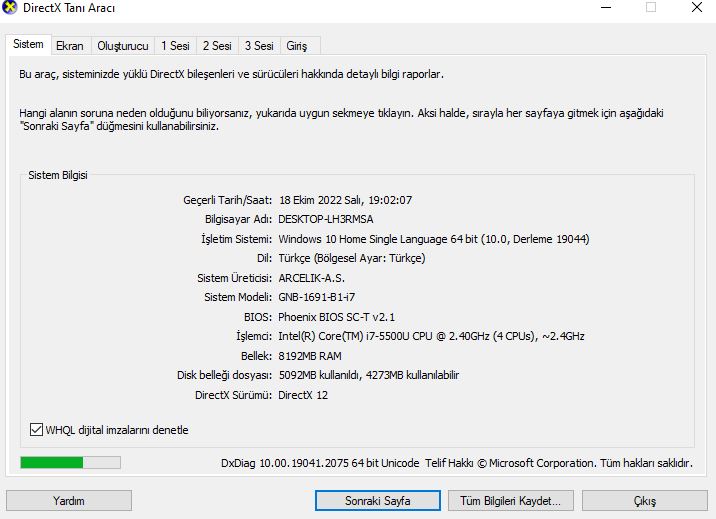Switch to the Sistem tab
716x519 pixels.
pyautogui.click(x=28, y=44)
